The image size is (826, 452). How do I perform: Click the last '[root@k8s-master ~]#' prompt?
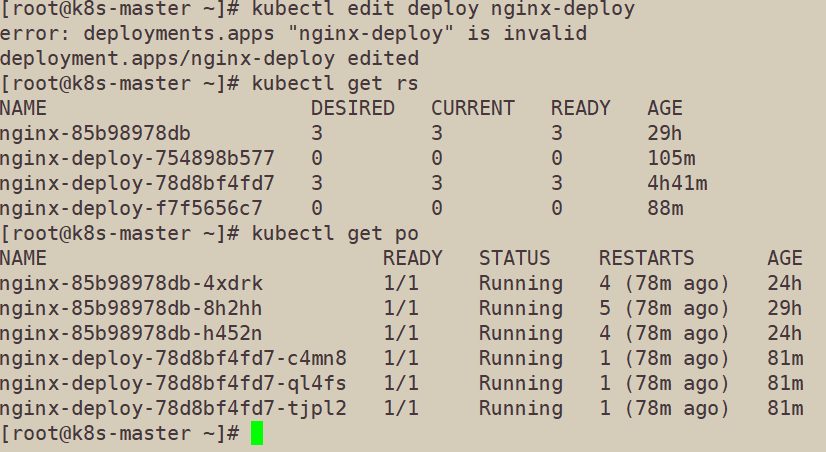coord(120,434)
